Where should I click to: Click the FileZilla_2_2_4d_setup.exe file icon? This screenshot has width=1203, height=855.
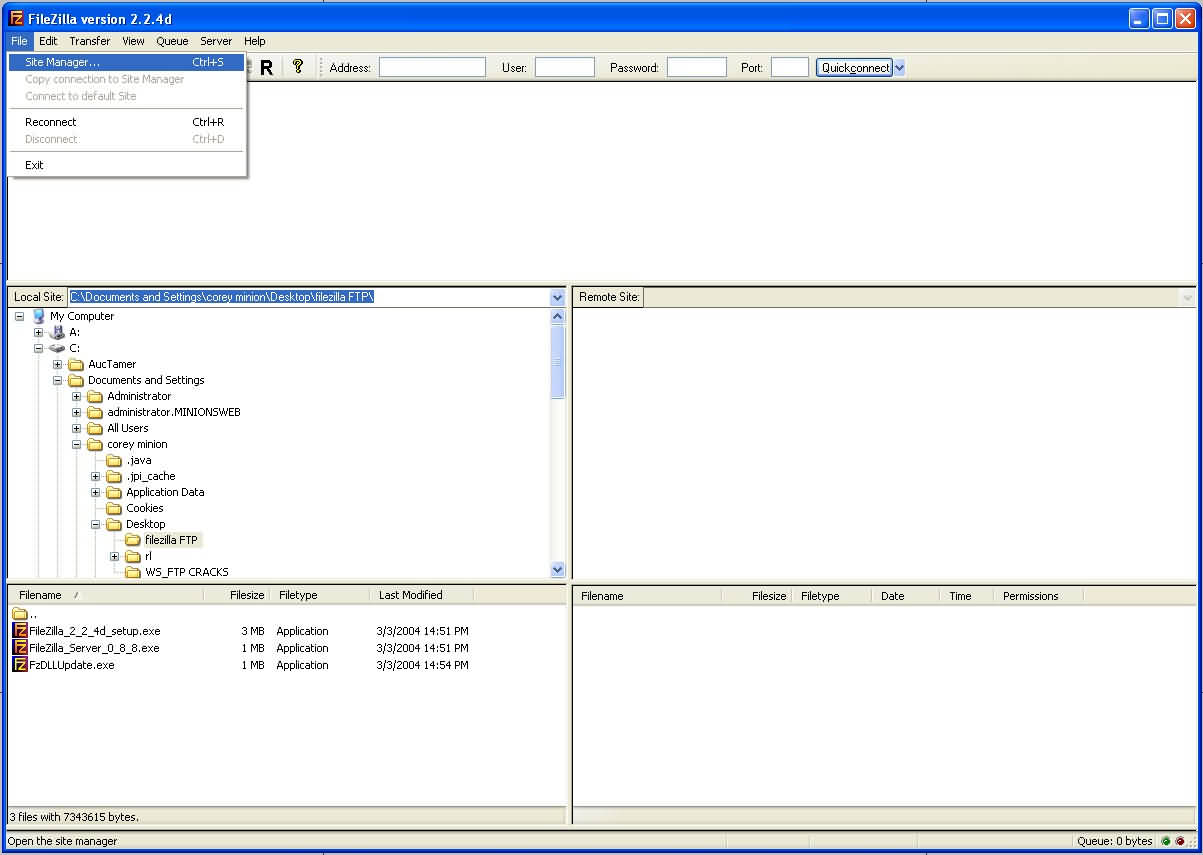(20, 631)
